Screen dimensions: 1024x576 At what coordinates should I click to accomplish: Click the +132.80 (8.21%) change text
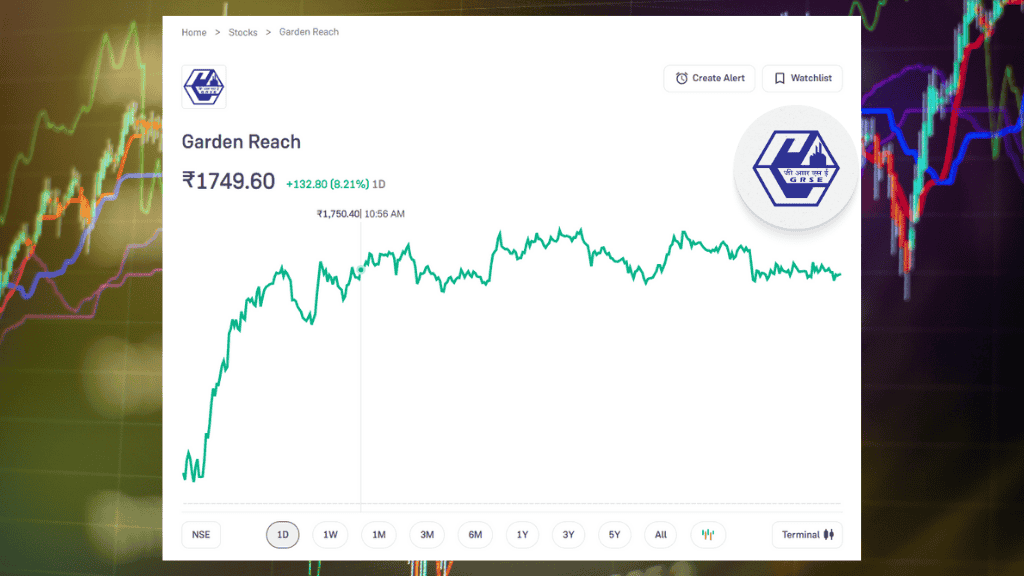click(327, 184)
